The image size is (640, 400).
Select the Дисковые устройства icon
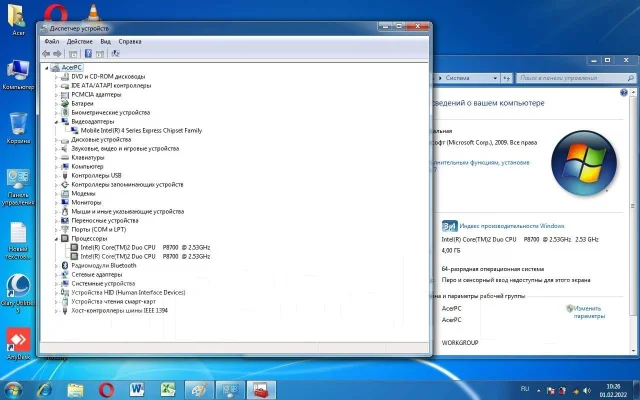click(64, 140)
